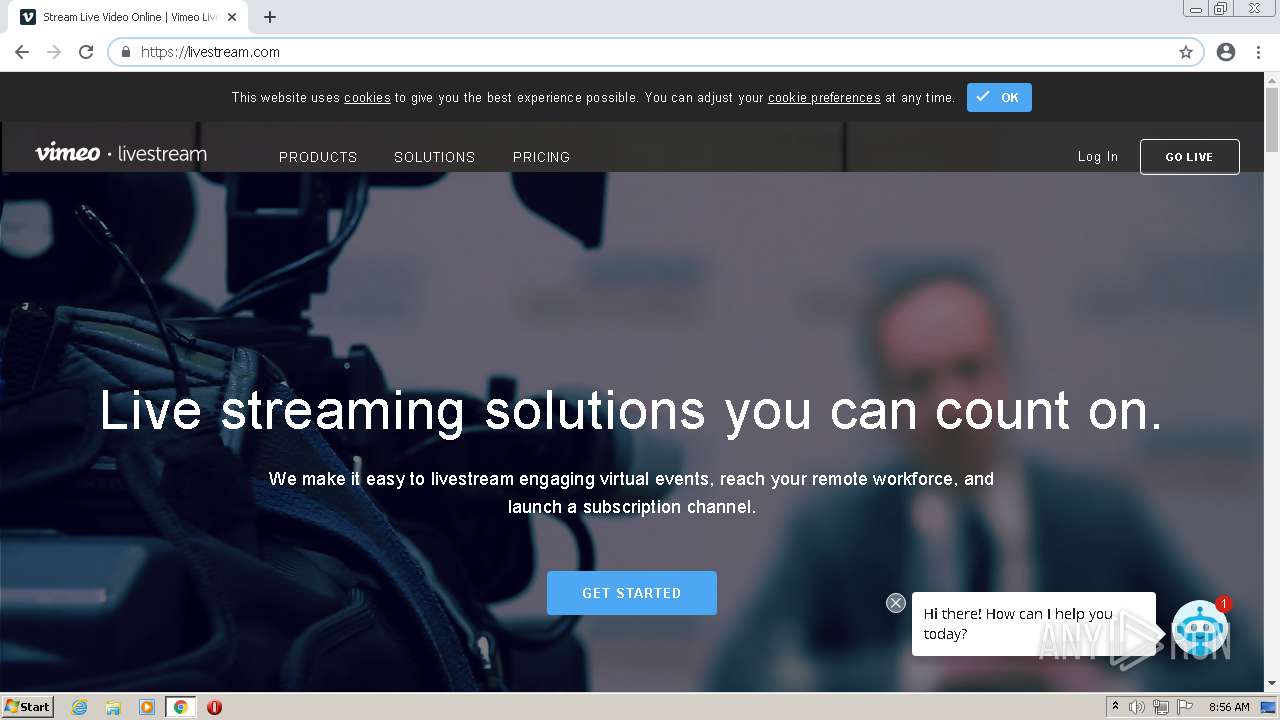The image size is (1280, 720).
Task: Launch Internet Explorer from the taskbar
Action: 80,707
